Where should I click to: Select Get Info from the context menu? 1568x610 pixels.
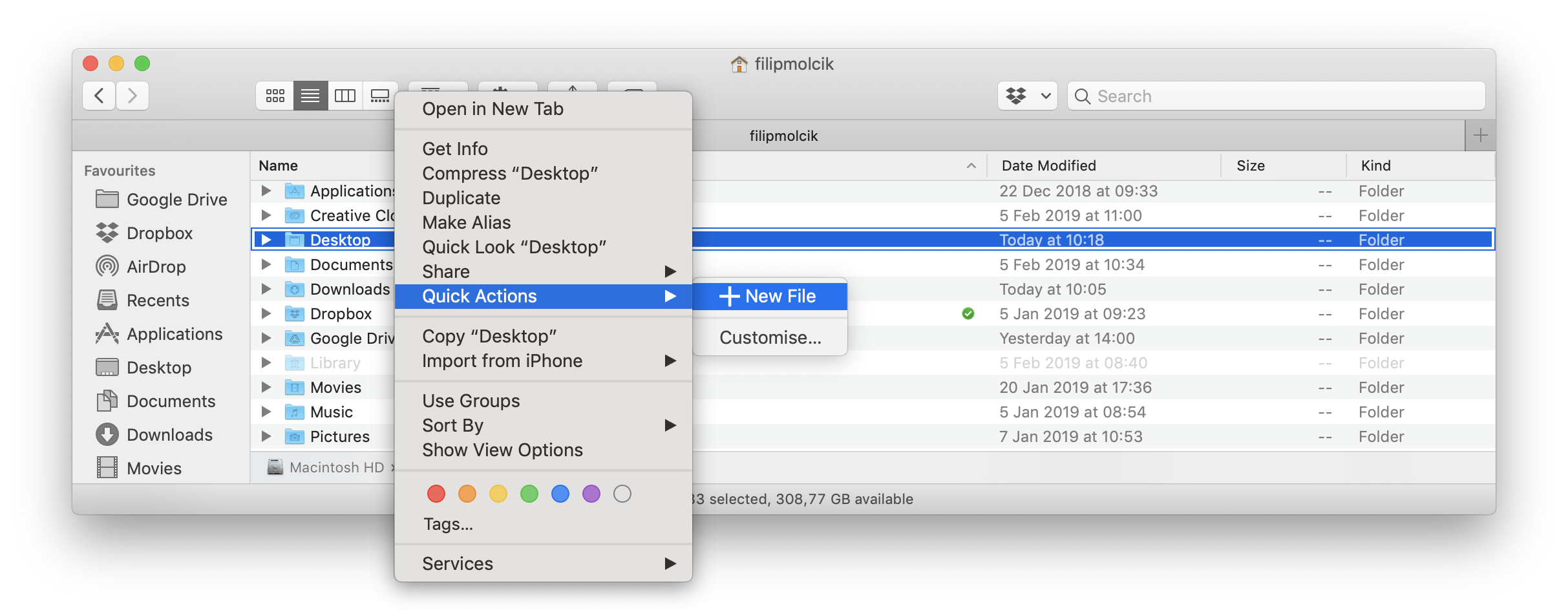pyautogui.click(x=454, y=148)
